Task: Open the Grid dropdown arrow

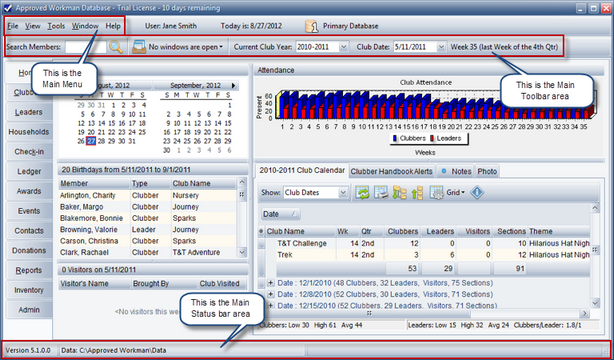Action: (x=463, y=193)
